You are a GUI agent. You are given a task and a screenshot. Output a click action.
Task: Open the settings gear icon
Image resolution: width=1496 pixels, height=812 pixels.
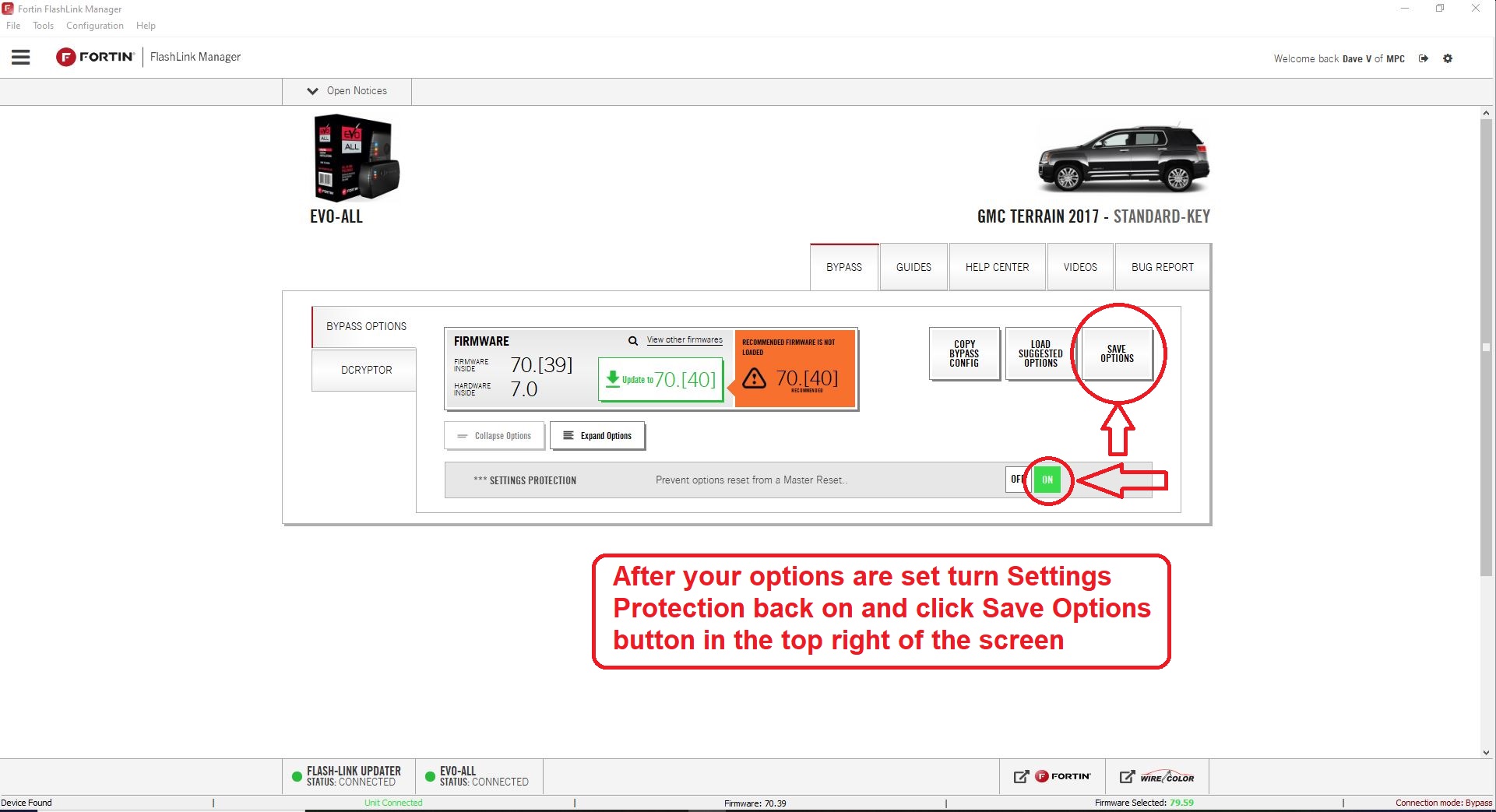[x=1448, y=58]
